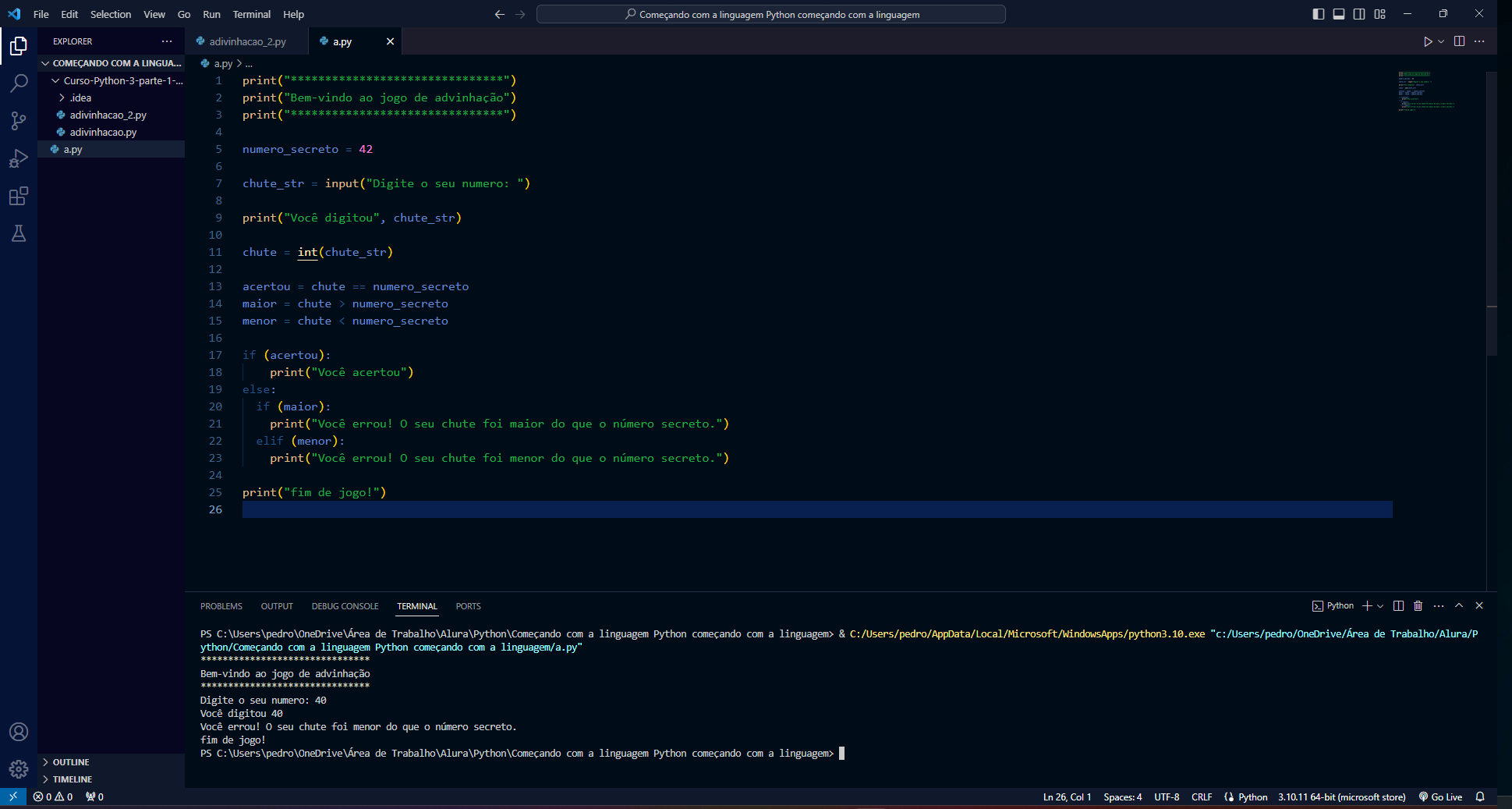The height and width of the screenshot is (809, 1512).
Task: Open the Terminal menu
Action: point(251,14)
